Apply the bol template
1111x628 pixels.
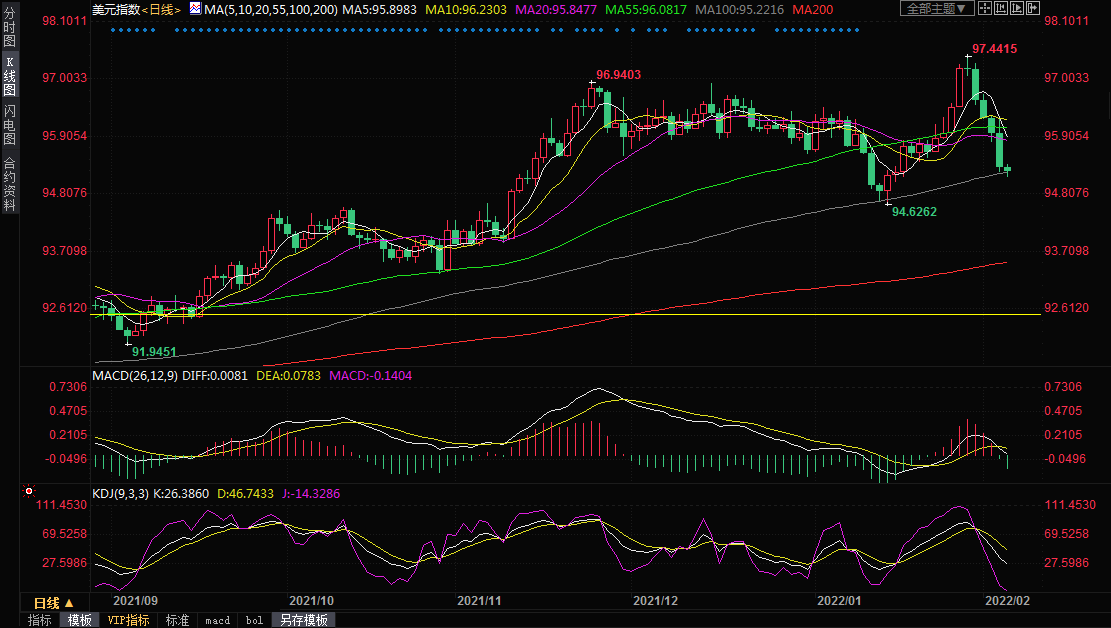coord(254,620)
